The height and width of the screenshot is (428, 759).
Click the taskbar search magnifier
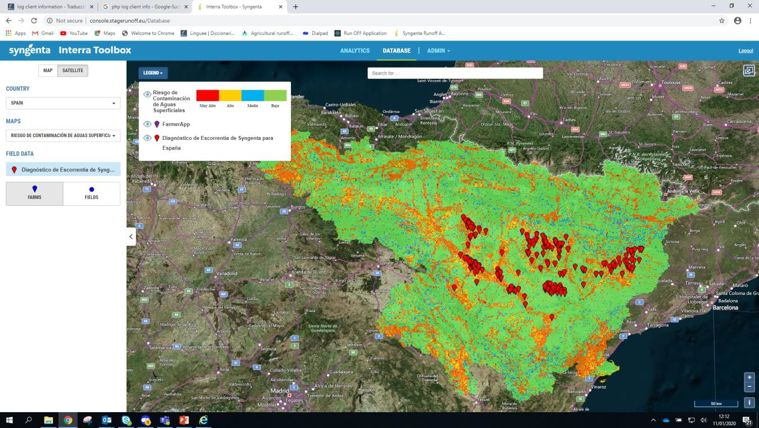click(29, 420)
